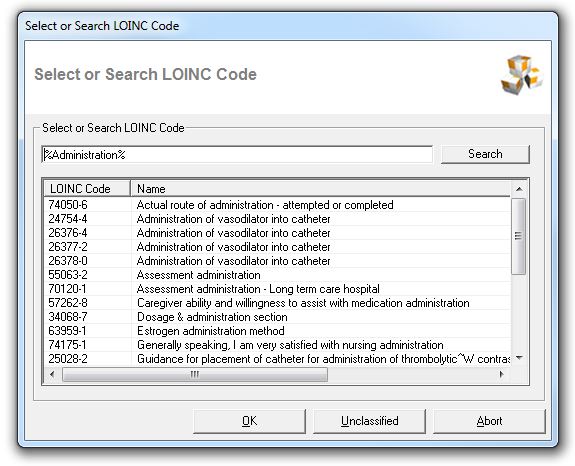Sort by the Name column header
The image size is (575, 466).
pos(320,188)
